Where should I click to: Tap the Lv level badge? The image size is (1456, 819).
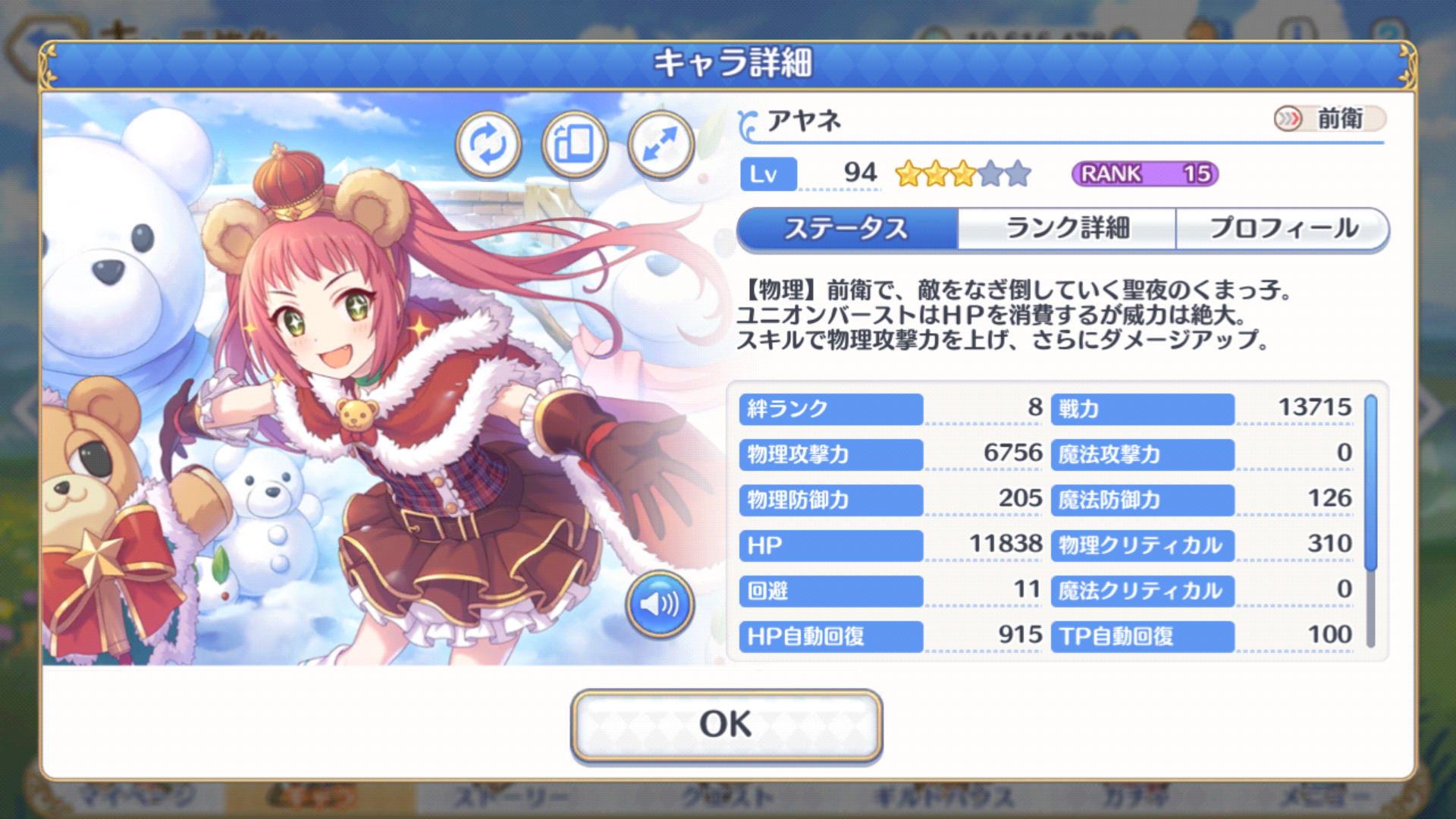pyautogui.click(x=768, y=174)
